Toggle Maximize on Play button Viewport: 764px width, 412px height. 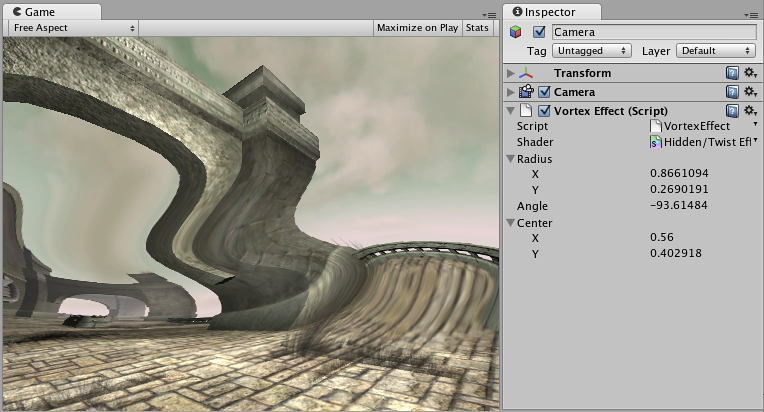pyautogui.click(x=418, y=28)
